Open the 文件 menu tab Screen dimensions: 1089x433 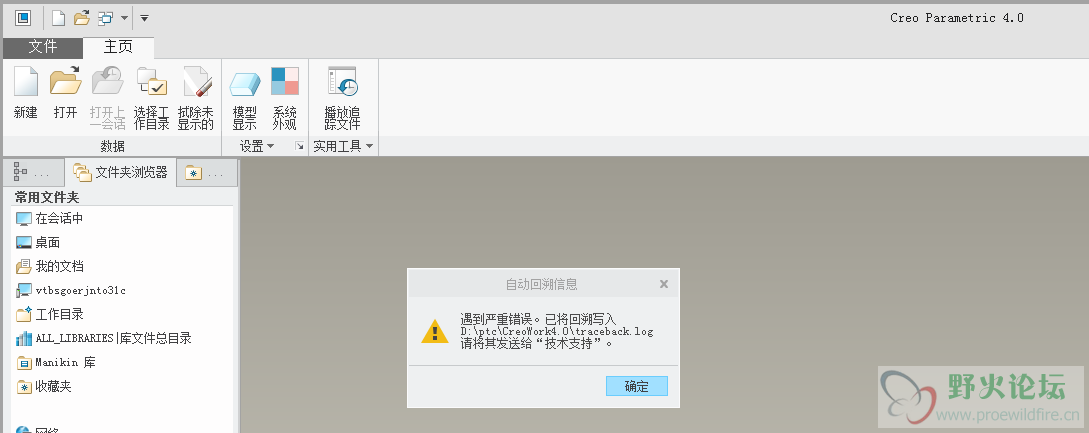43,47
